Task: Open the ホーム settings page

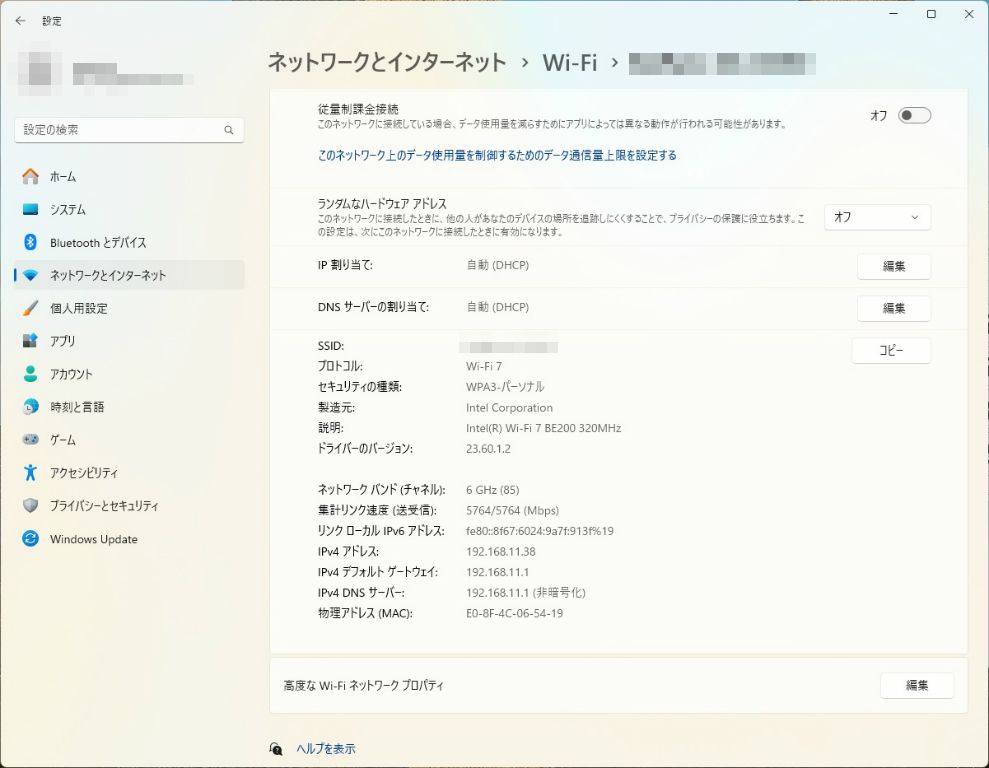Action: pos(129,177)
